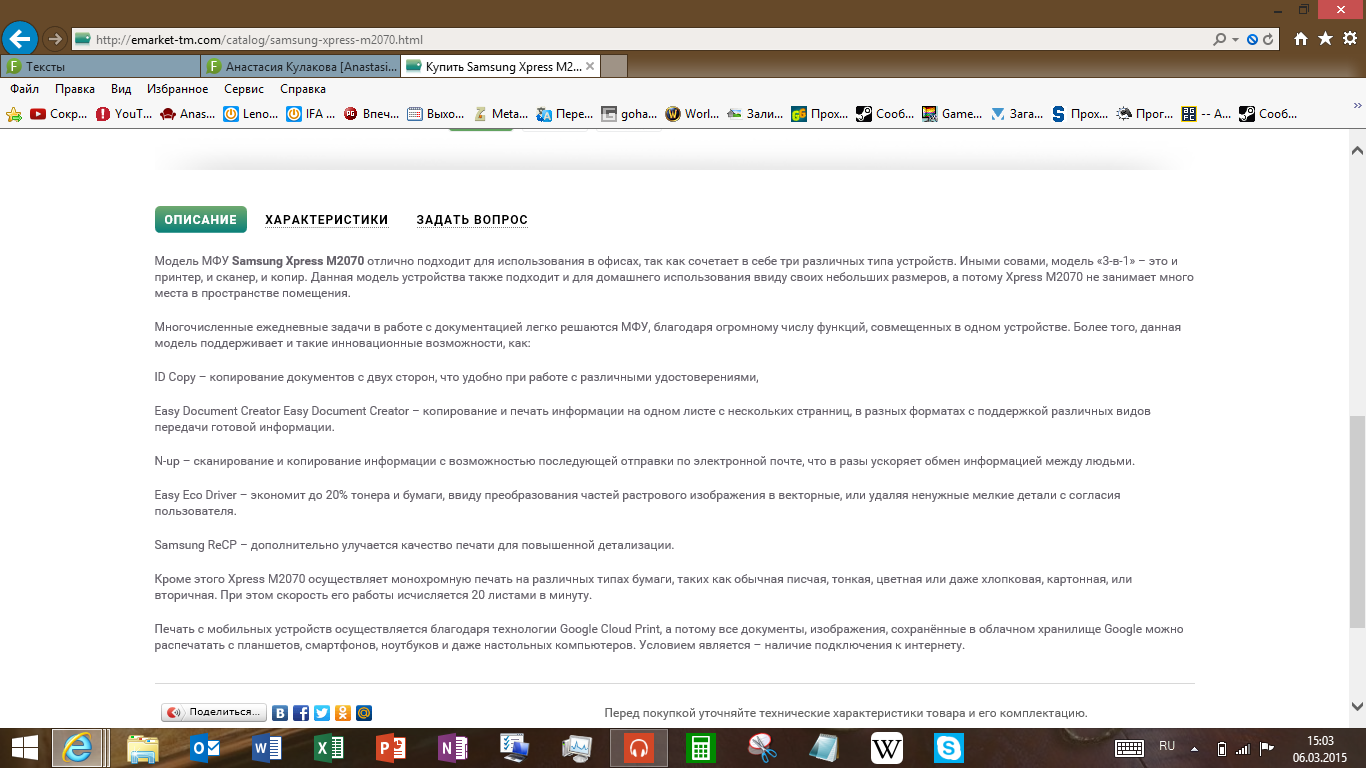Open the Правка menu
Screen dimensions: 1366x768
(75, 89)
